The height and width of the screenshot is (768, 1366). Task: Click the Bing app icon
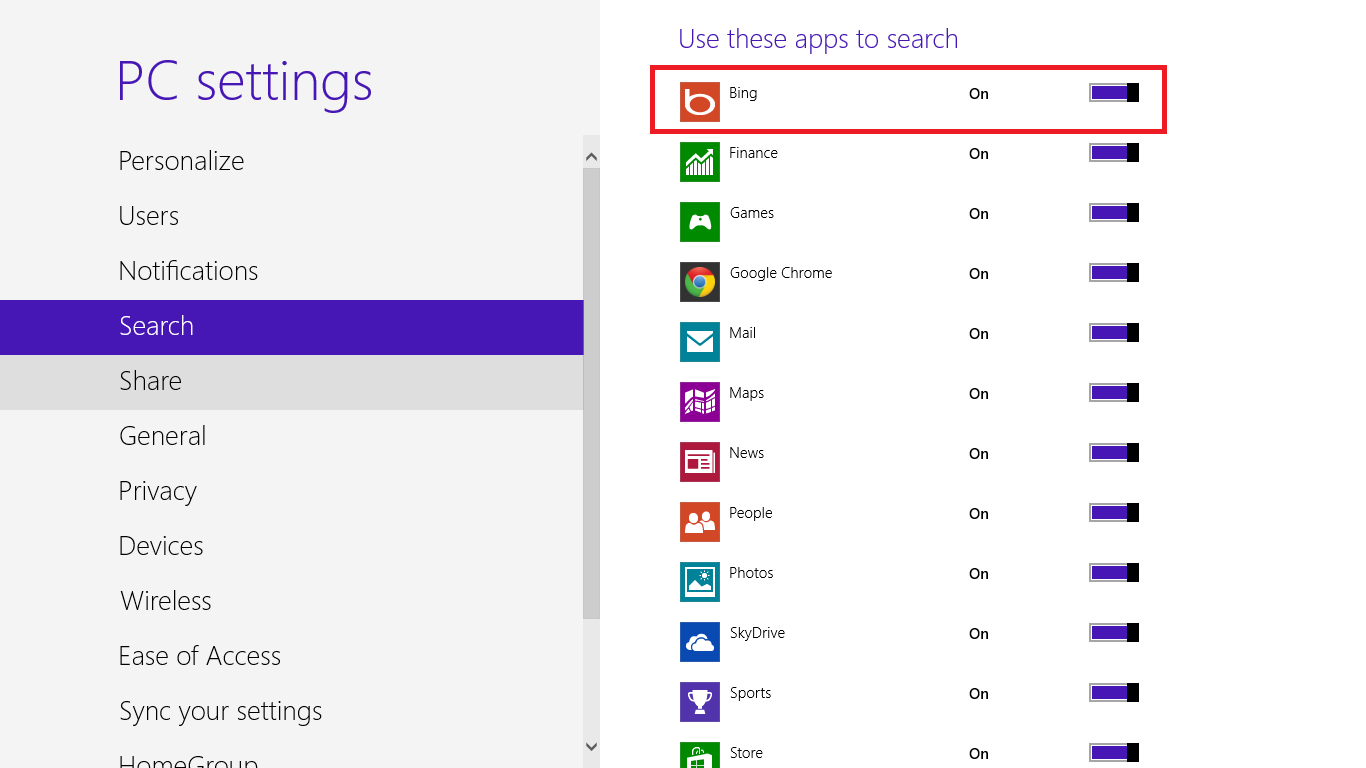pyautogui.click(x=700, y=102)
